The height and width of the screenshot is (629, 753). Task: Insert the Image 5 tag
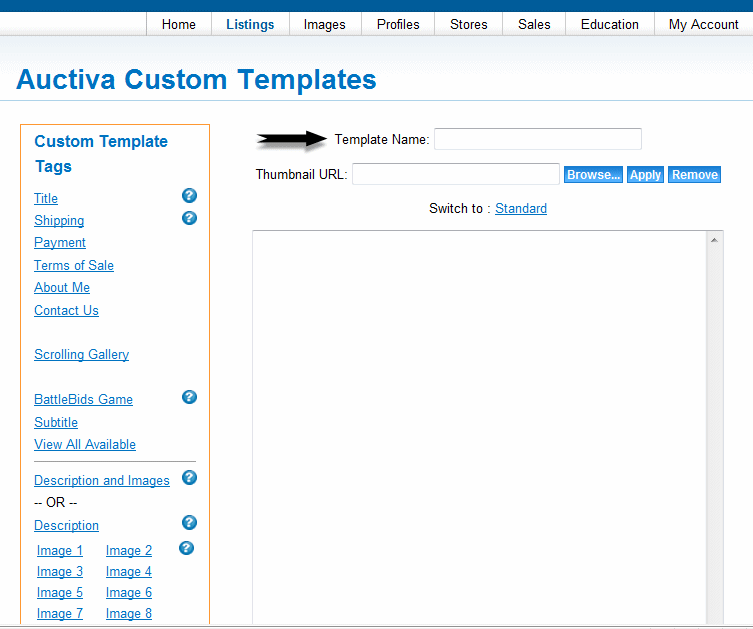pyautogui.click(x=60, y=593)
